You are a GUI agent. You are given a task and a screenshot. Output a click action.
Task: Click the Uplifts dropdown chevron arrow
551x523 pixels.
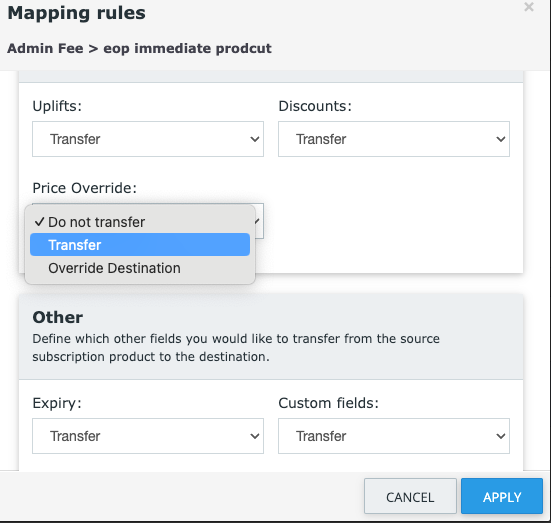[x=255, y=139]
